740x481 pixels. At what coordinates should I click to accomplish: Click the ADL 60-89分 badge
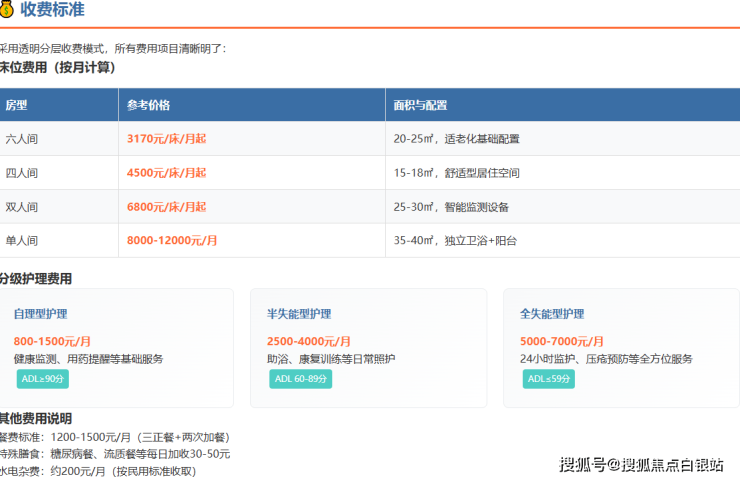[x=301, y=379]
